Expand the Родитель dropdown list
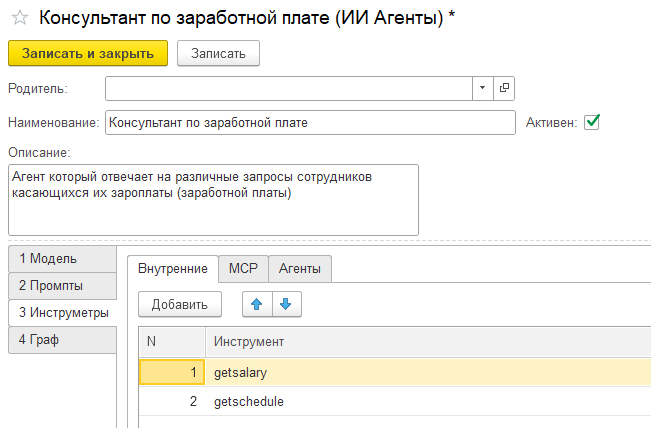651x428 pixels. click(x=483, y=88)
